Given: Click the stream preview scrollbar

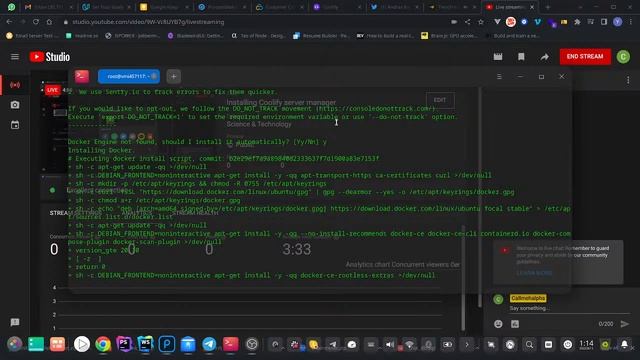Looking at the screenshot, I should [463, 278].
